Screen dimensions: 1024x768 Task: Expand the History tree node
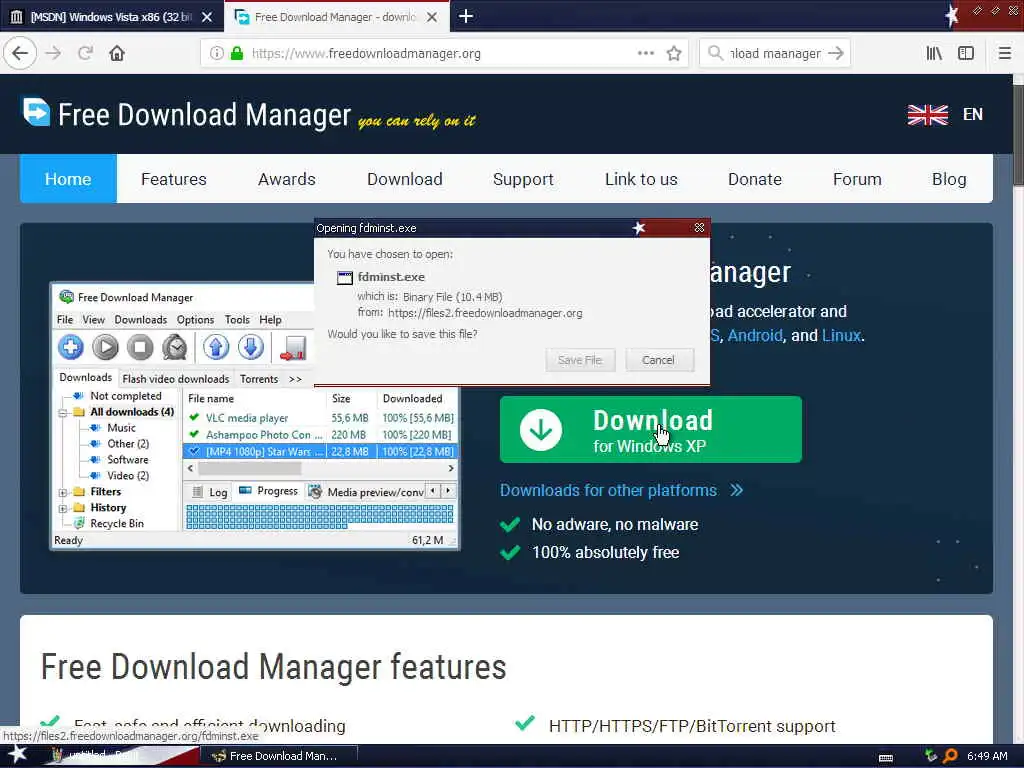63,508
